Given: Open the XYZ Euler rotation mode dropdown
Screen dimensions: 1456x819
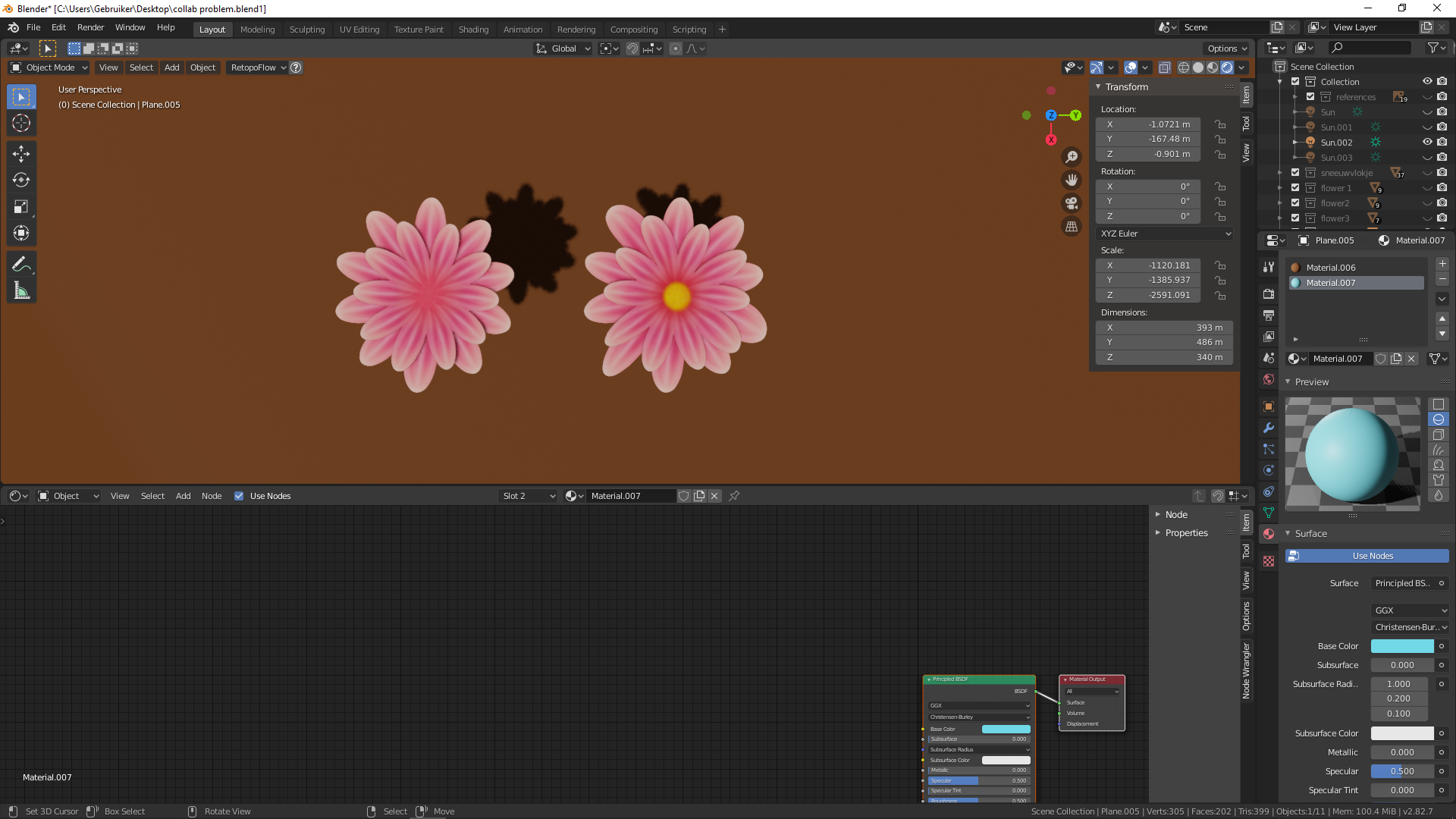Looking at the screenshot, I should [x=1165, y=234].
